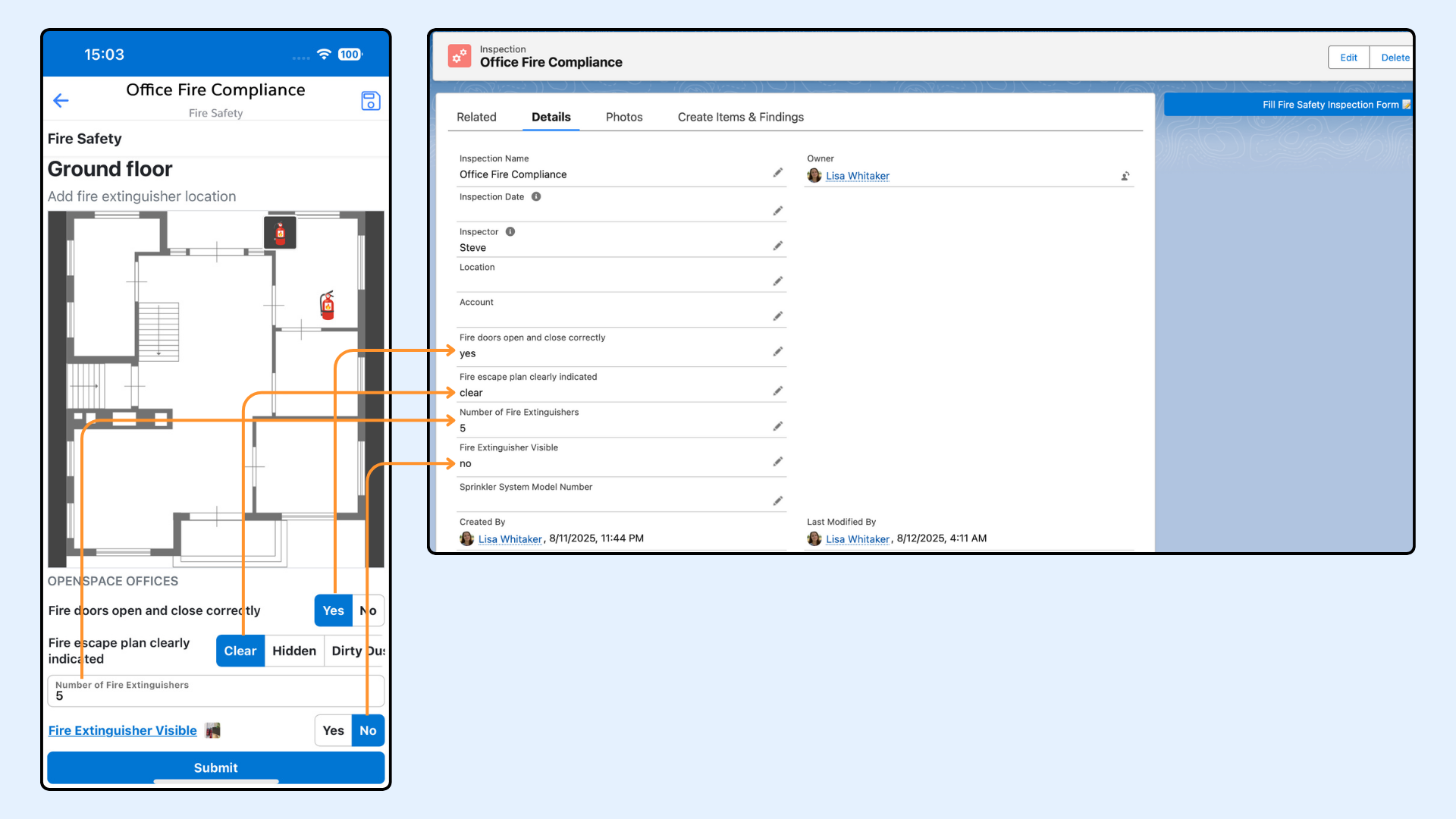Select Yes for fire doors question

334,610
